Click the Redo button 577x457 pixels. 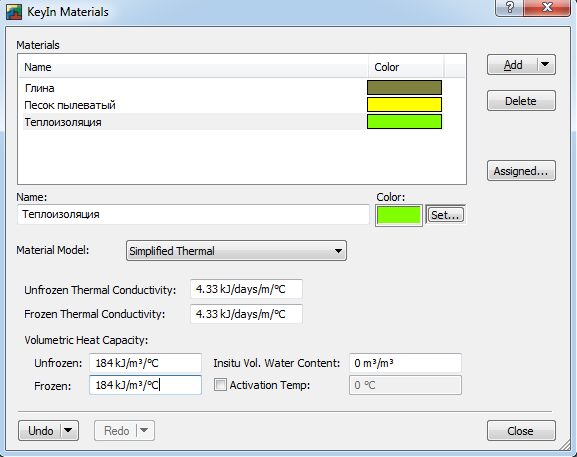(x=116, y=431)
